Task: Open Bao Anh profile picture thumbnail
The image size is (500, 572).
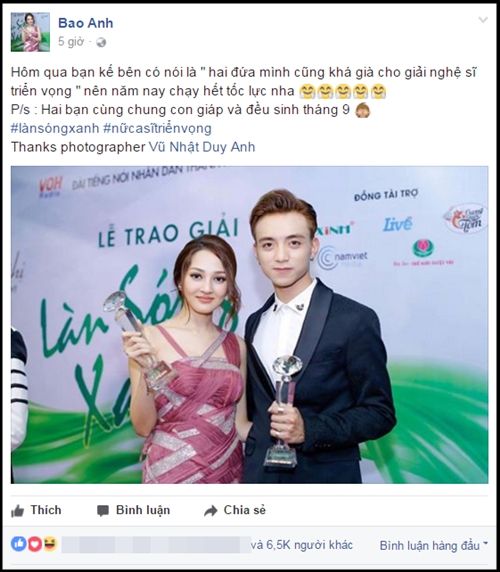Action: 30,32
